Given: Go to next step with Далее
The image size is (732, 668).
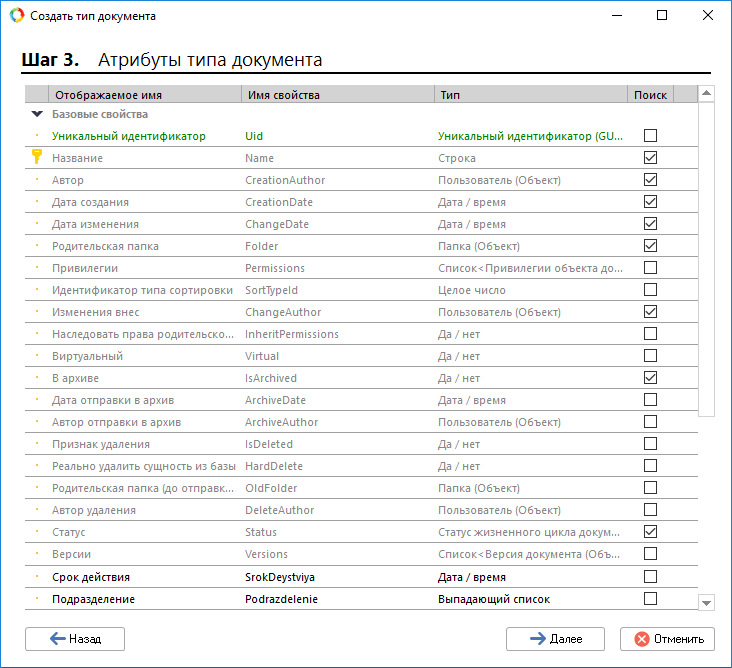Looking at the screenshot, I should coord(556,639).
